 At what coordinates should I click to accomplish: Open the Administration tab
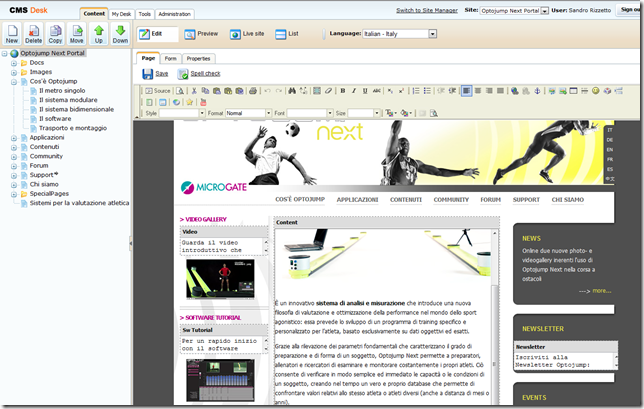coord(175,14)
